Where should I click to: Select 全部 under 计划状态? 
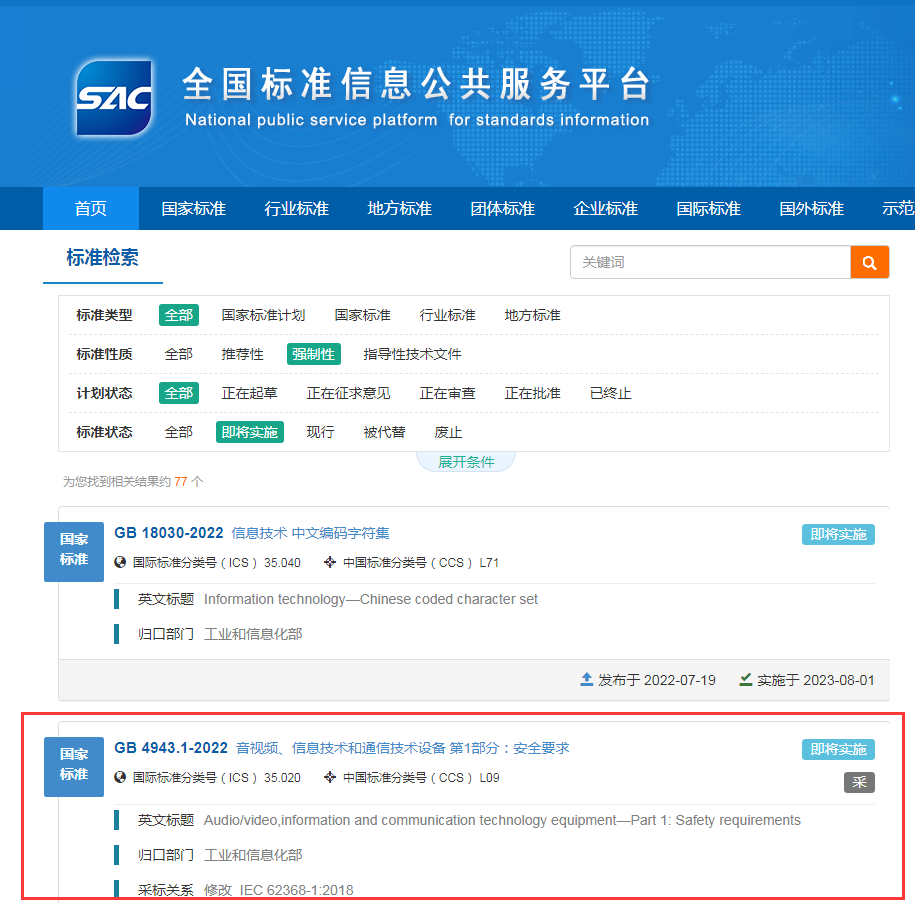click(x=179, y=393)
